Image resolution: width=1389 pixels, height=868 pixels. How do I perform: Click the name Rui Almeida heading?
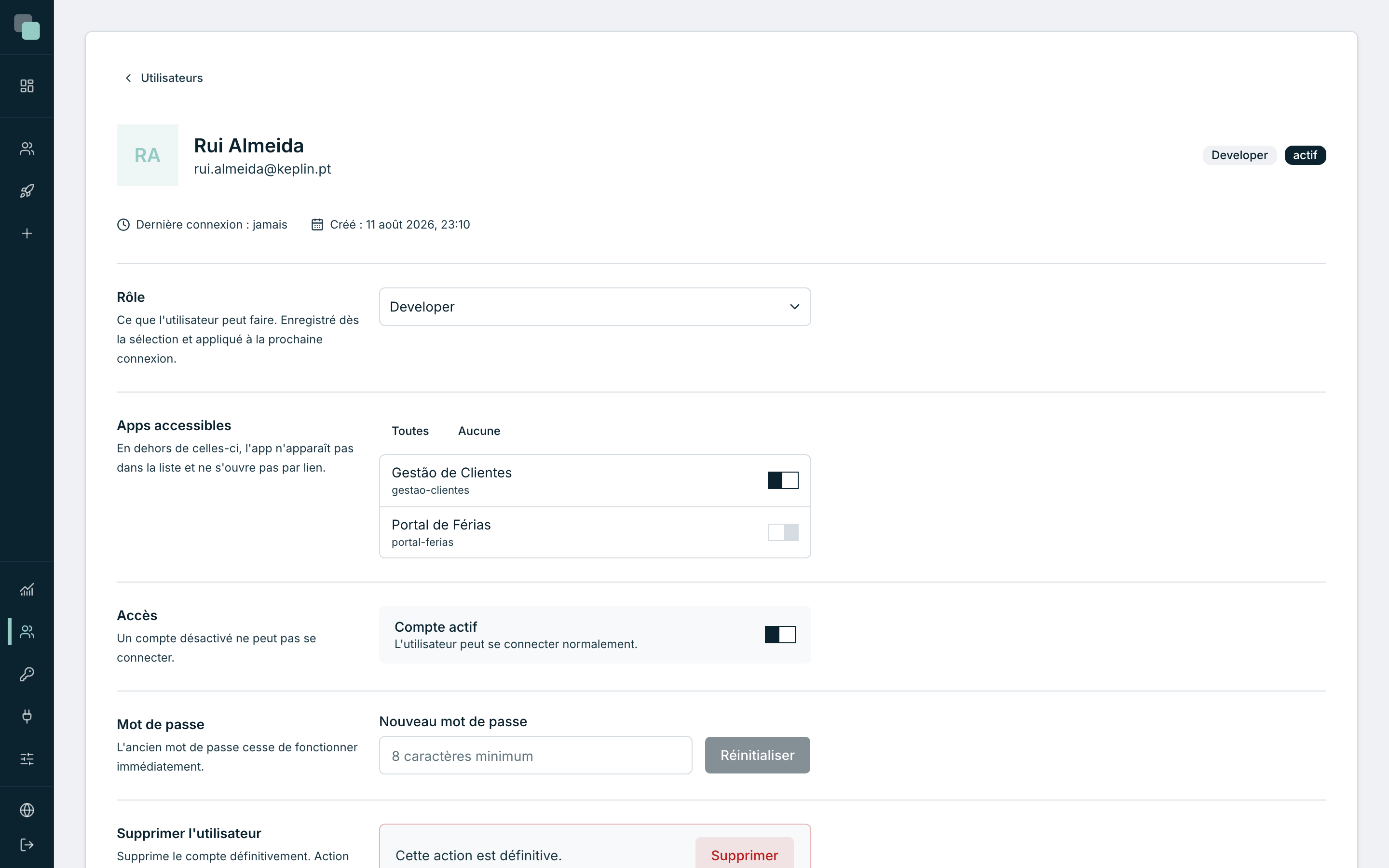click(x=249, y=146)
